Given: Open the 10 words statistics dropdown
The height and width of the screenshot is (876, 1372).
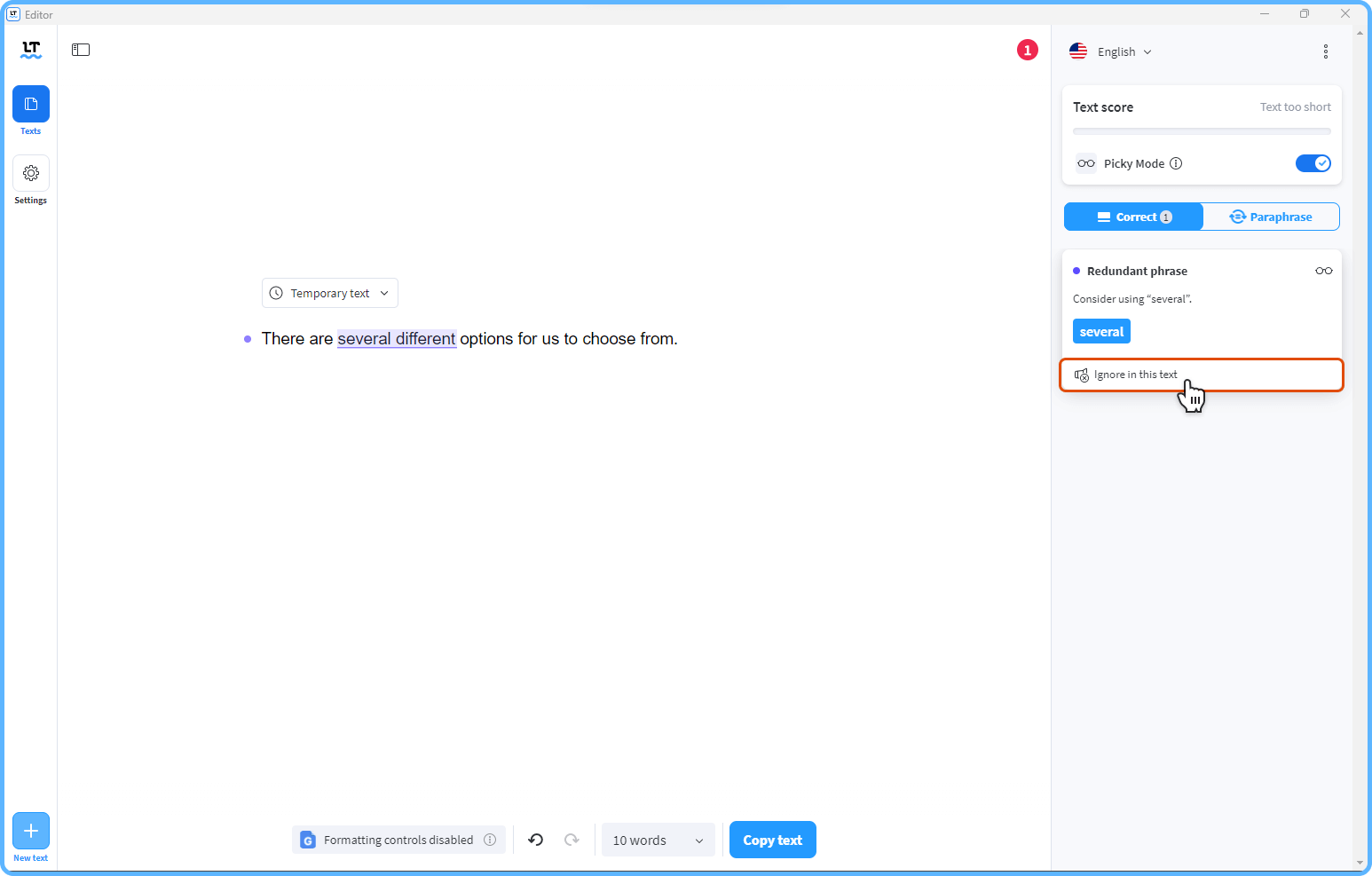Looking at the screenshot, I should [658, 840].
